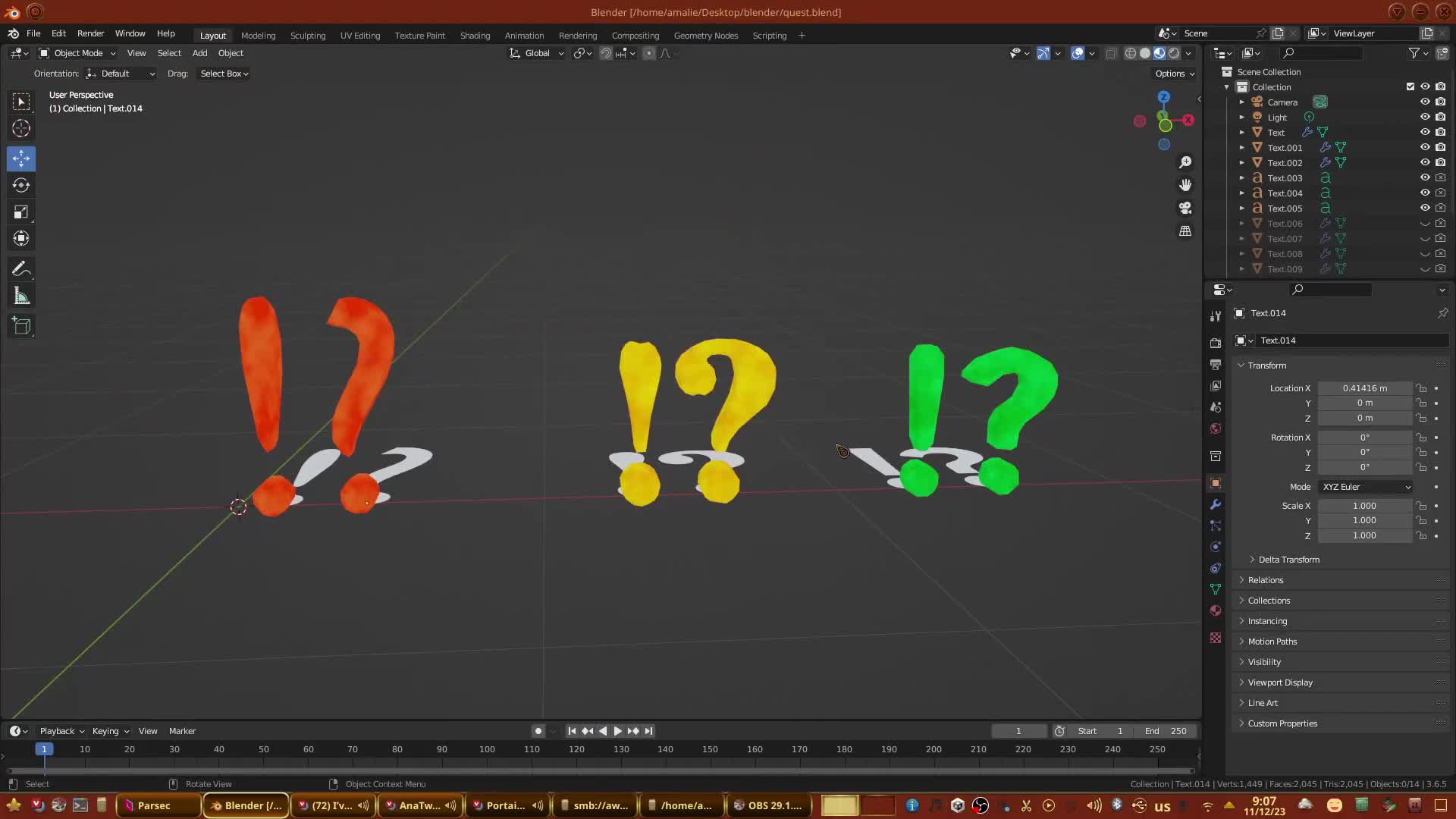Disable render for the Light object

(1440, 117)
